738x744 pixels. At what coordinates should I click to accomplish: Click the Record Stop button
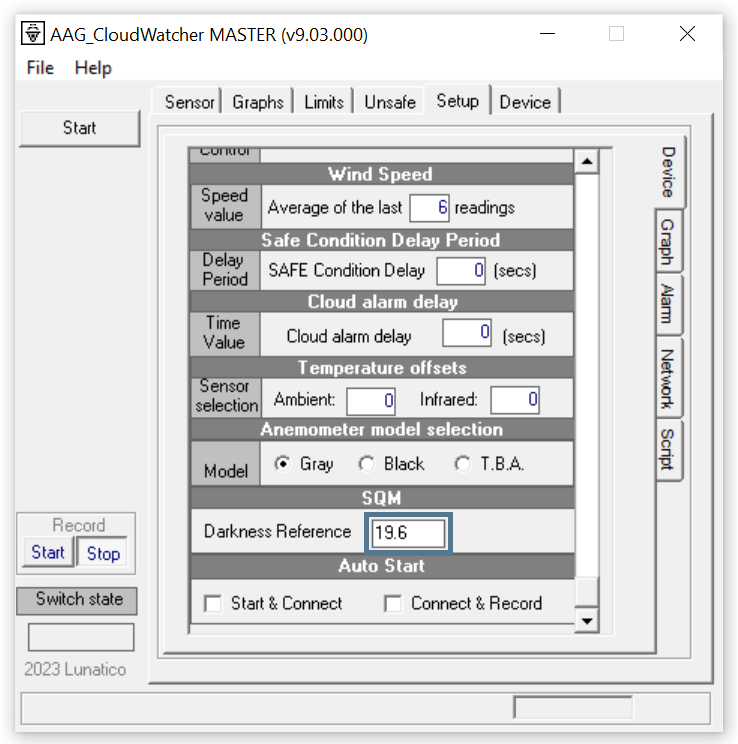103,553
